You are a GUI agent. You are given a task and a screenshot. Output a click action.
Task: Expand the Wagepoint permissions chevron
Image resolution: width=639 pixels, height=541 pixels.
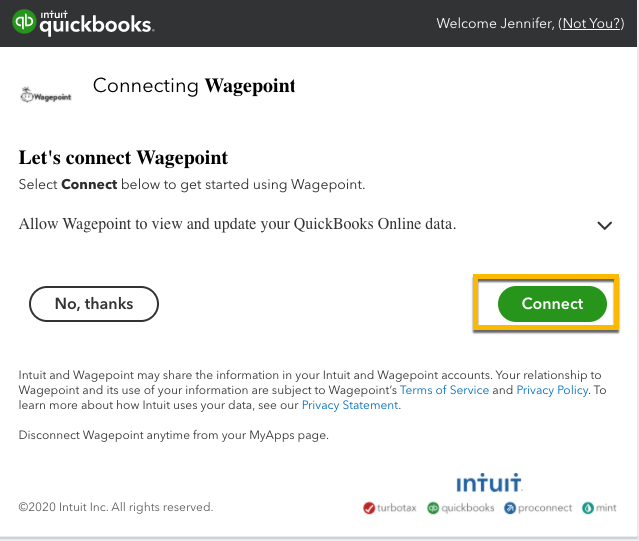tap(604, 225)
